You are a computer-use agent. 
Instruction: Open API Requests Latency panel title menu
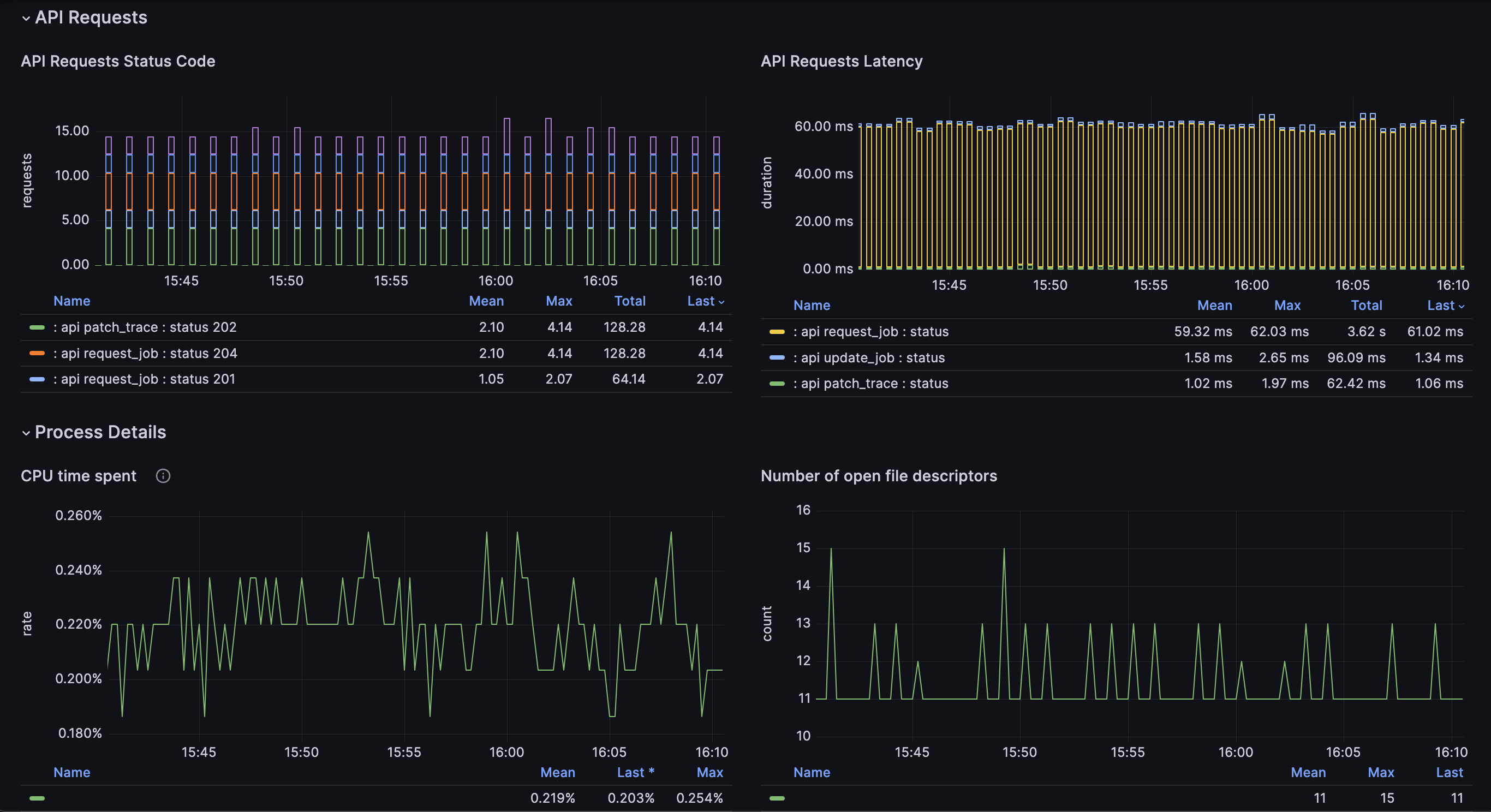pos(841,61)
